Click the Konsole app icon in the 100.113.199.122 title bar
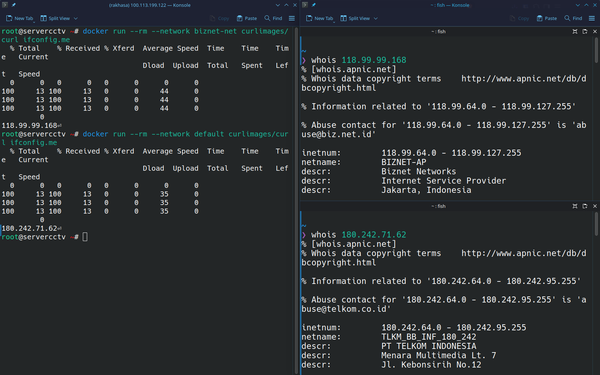 (5, 5)
